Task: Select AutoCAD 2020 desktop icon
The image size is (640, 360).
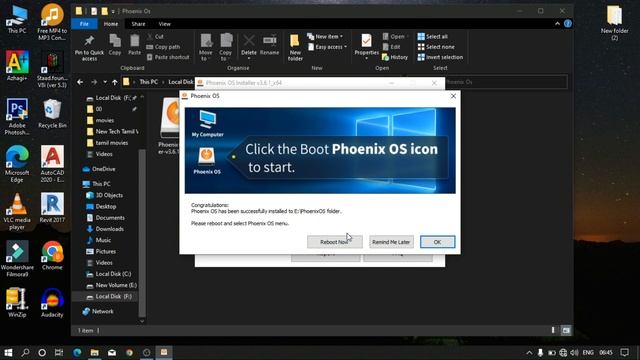Action: [x=52, y=164]
